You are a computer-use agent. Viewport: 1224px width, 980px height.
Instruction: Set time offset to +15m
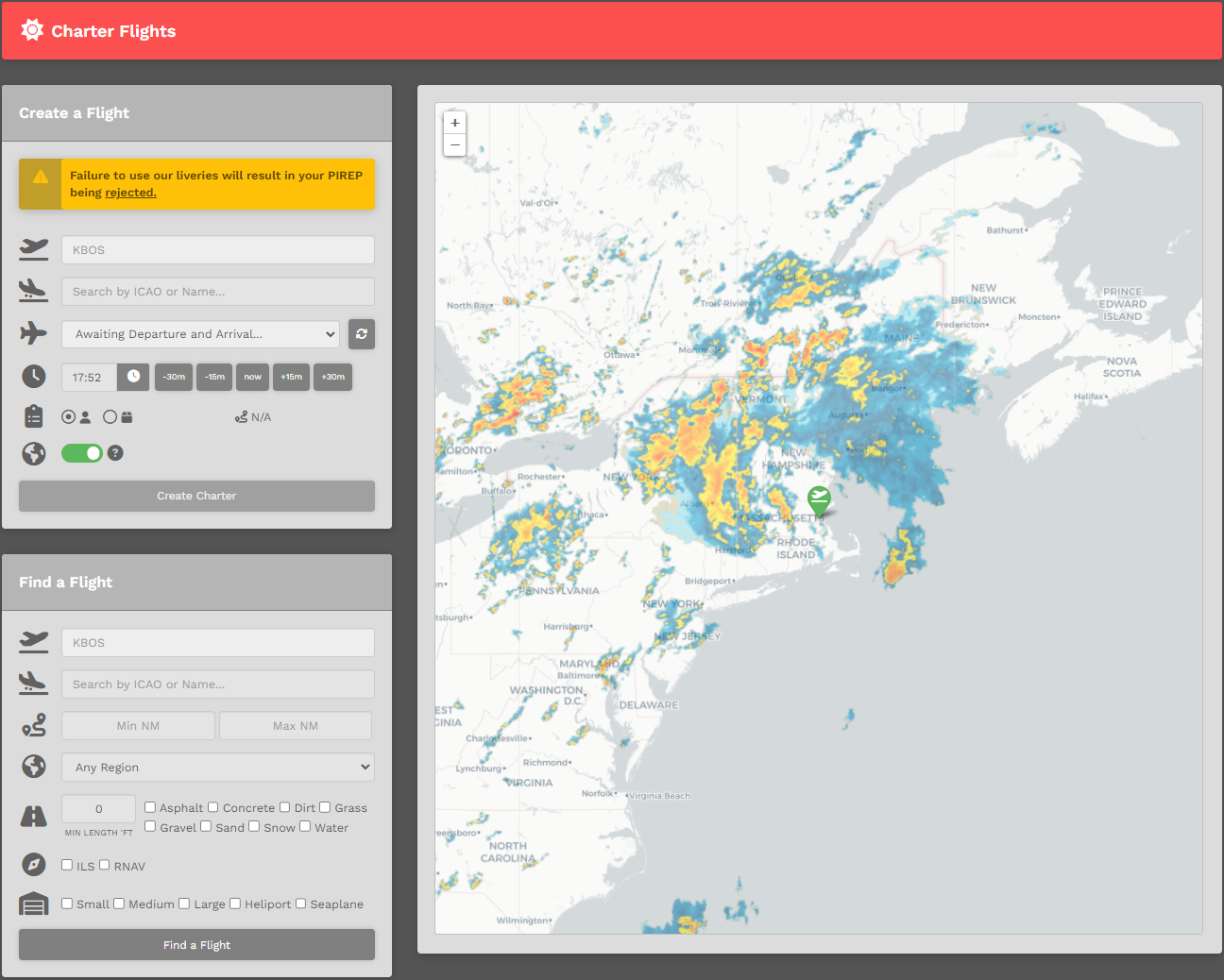(292, 377)
